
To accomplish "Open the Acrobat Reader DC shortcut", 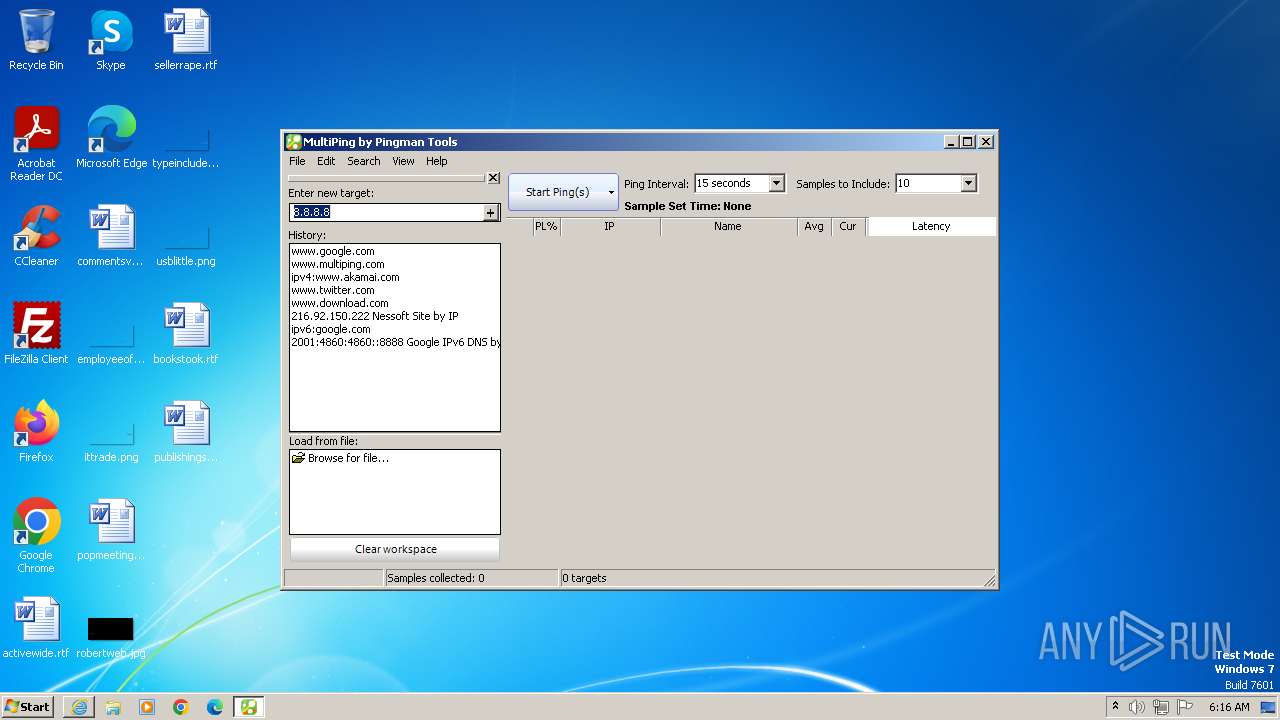I will 36,144.
